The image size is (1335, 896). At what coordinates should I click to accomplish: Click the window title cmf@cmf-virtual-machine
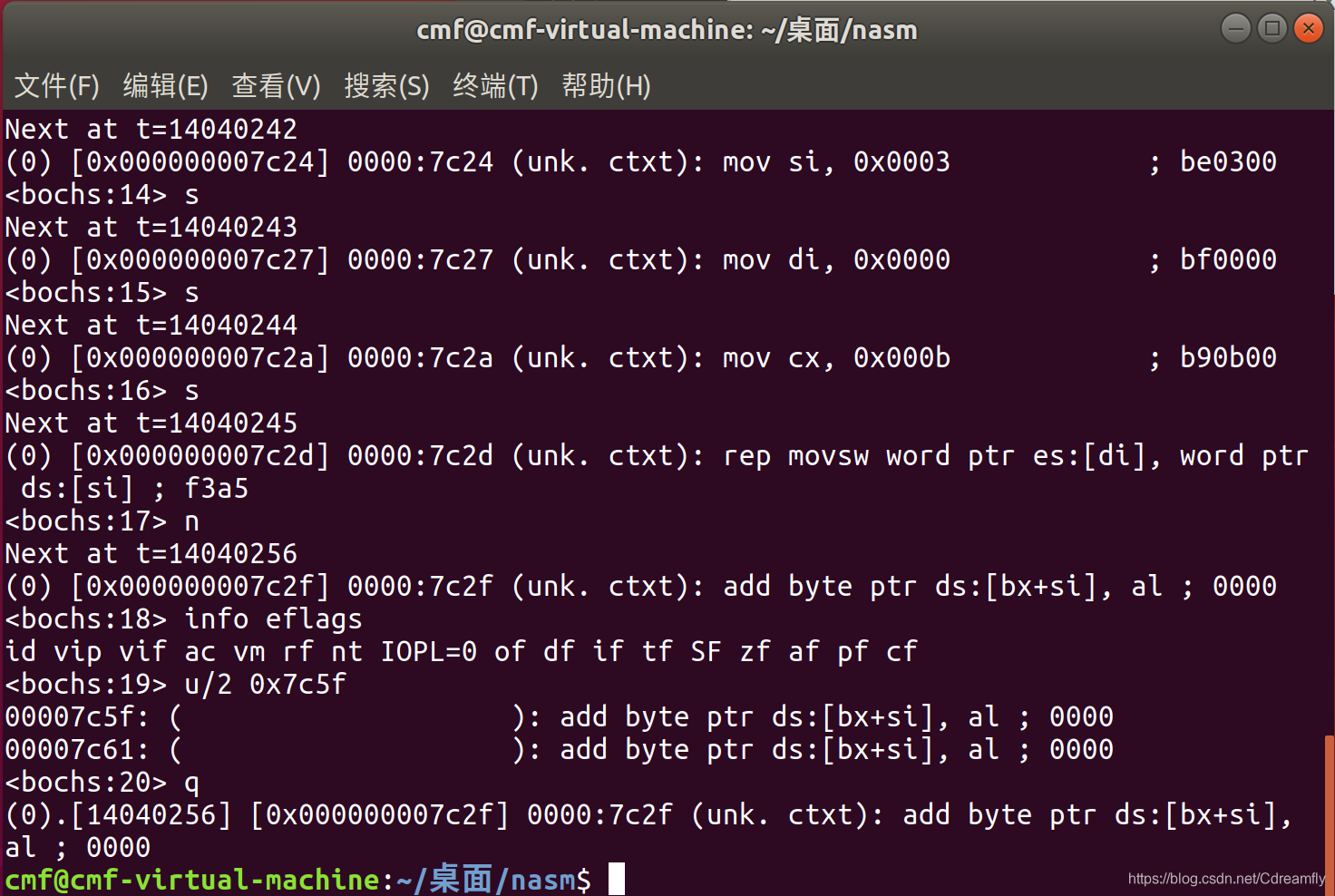[667, 30]
